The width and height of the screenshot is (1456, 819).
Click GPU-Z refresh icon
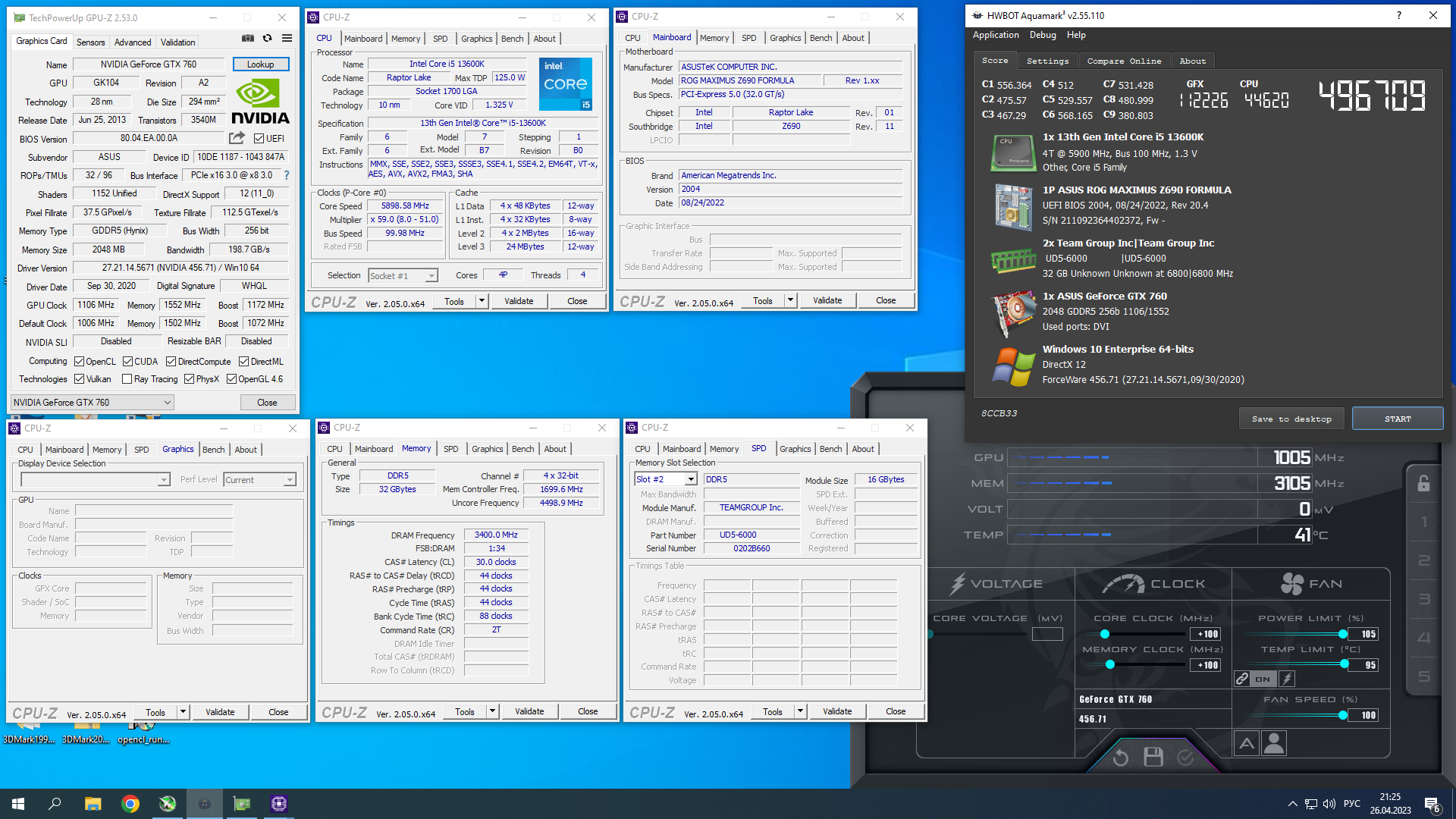click(x=267, y=38)
